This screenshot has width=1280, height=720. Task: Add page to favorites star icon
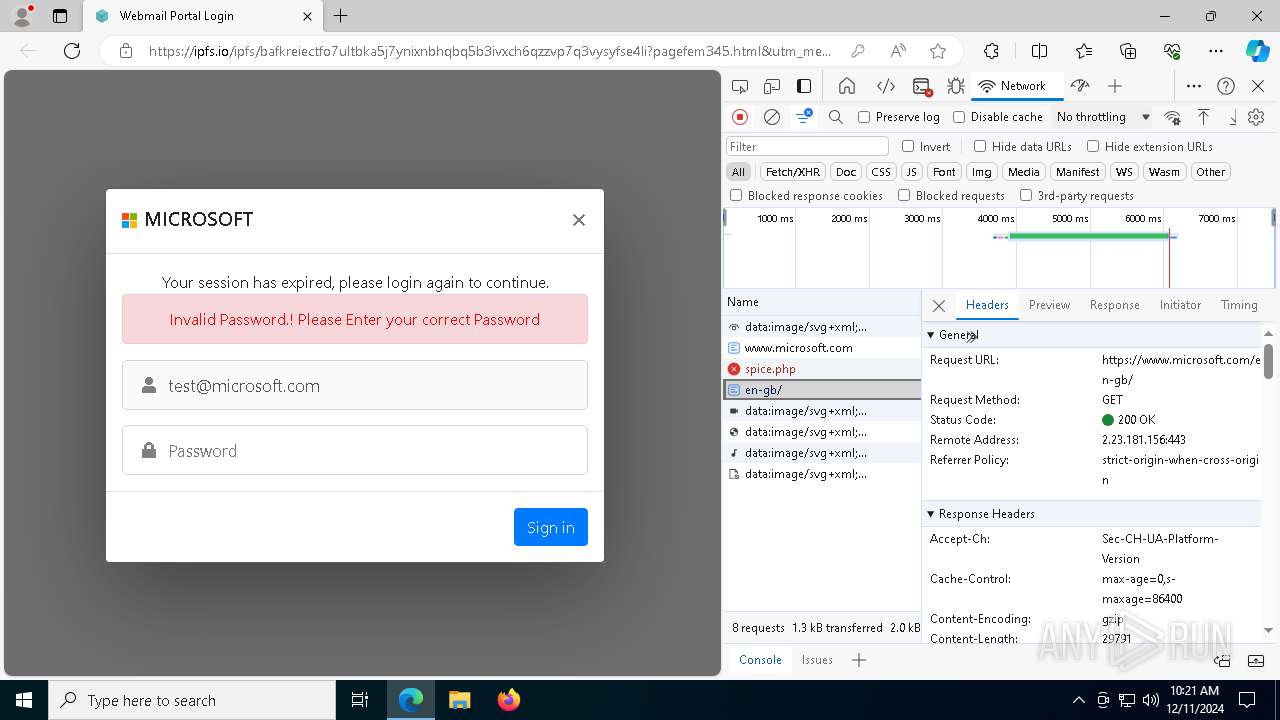click(937, 51)
